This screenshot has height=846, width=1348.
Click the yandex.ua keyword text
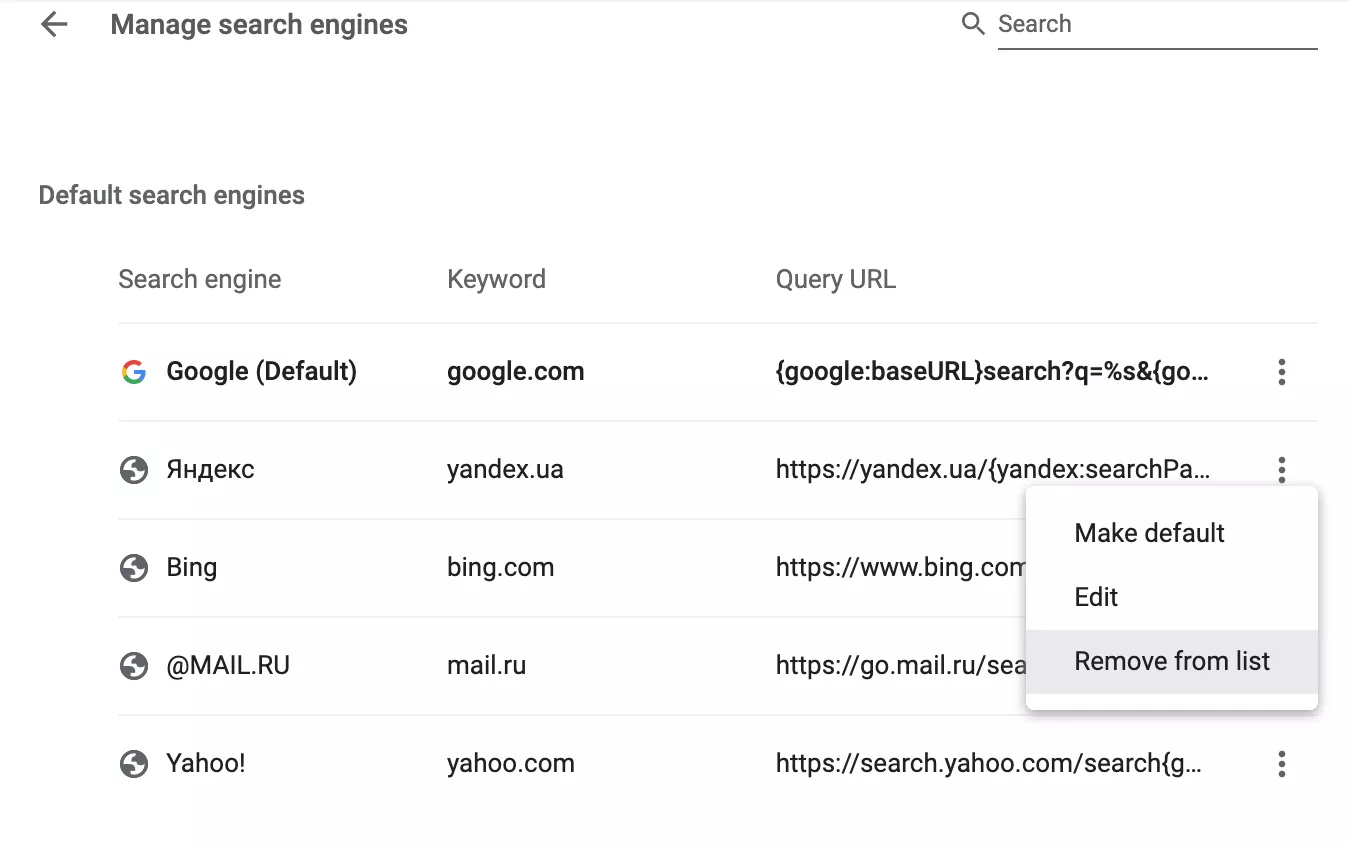505,470
